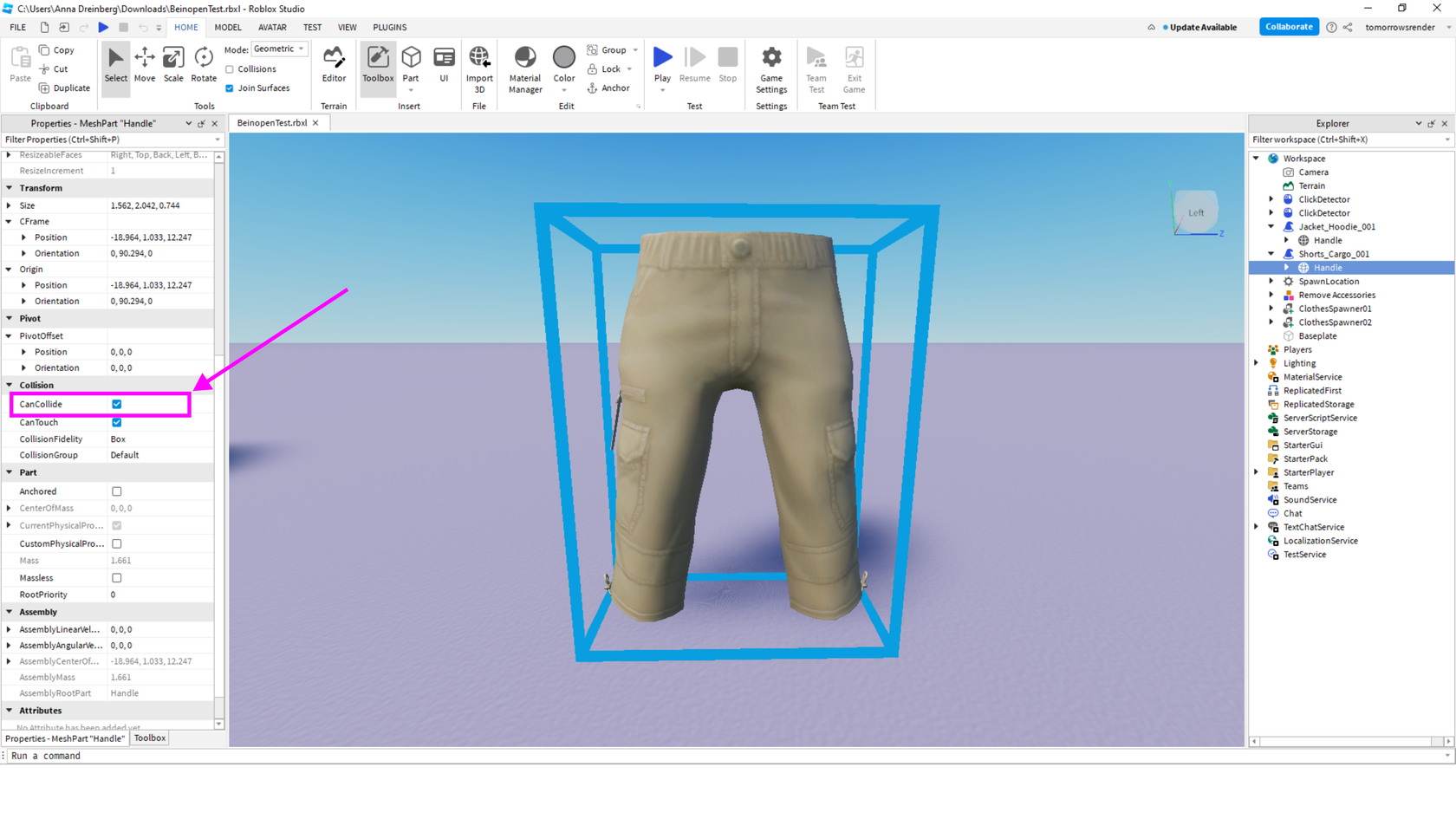Uncheck the CanCollide checkbox

coord(117,404)
